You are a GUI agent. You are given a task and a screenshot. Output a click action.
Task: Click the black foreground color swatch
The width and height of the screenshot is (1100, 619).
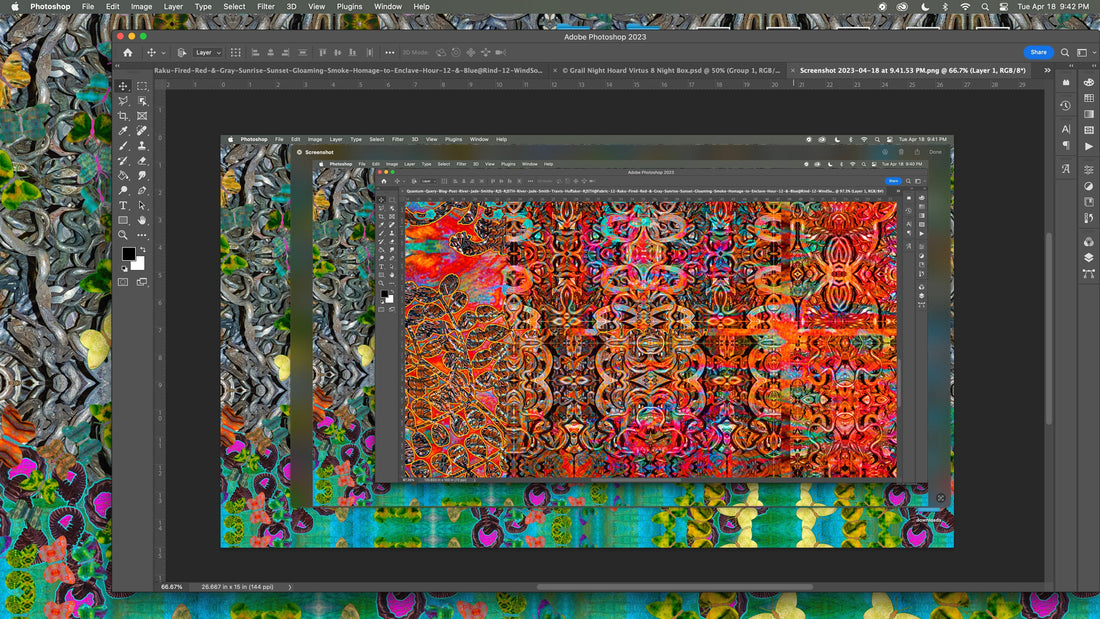[x=128, y=254]
